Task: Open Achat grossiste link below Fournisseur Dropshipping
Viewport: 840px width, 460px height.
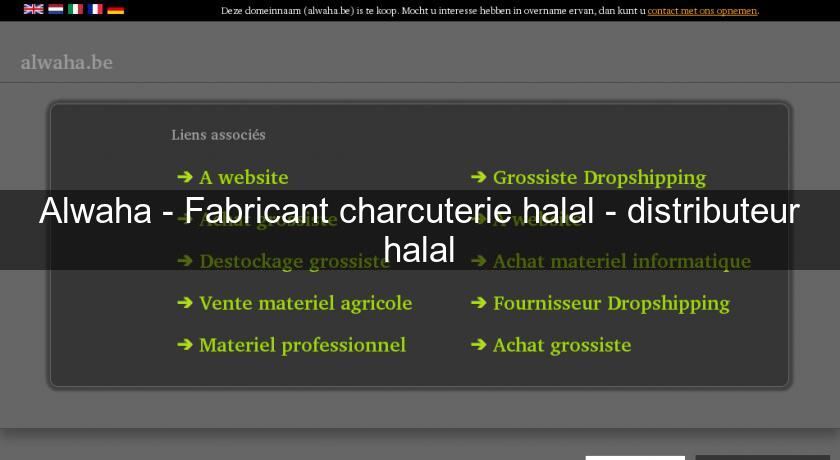Action: point(562,345)
